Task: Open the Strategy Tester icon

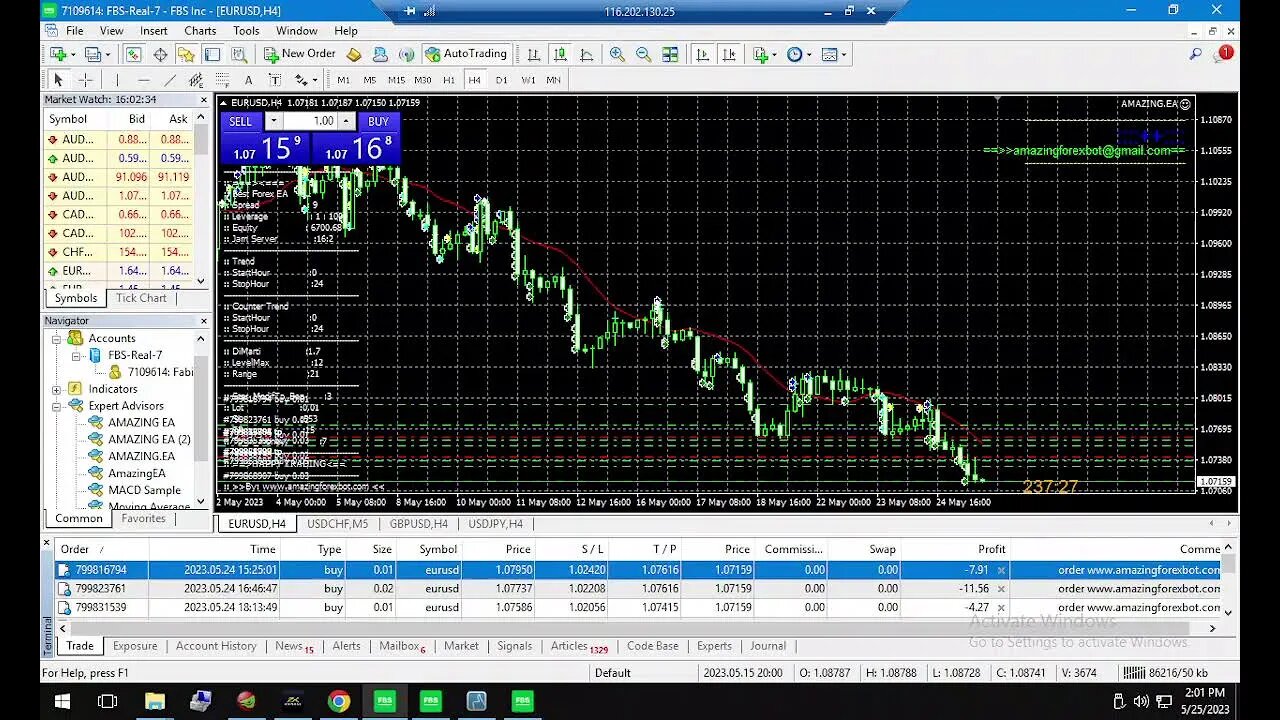Action: point(238,54)
